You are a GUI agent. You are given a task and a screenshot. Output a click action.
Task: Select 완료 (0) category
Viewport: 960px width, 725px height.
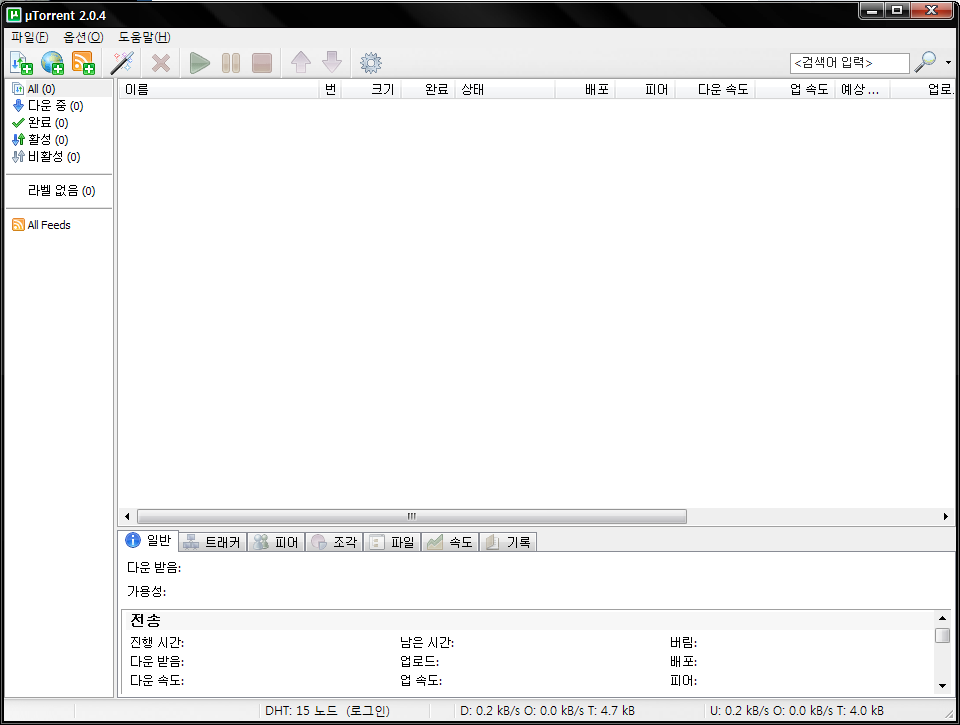[40, 123]
